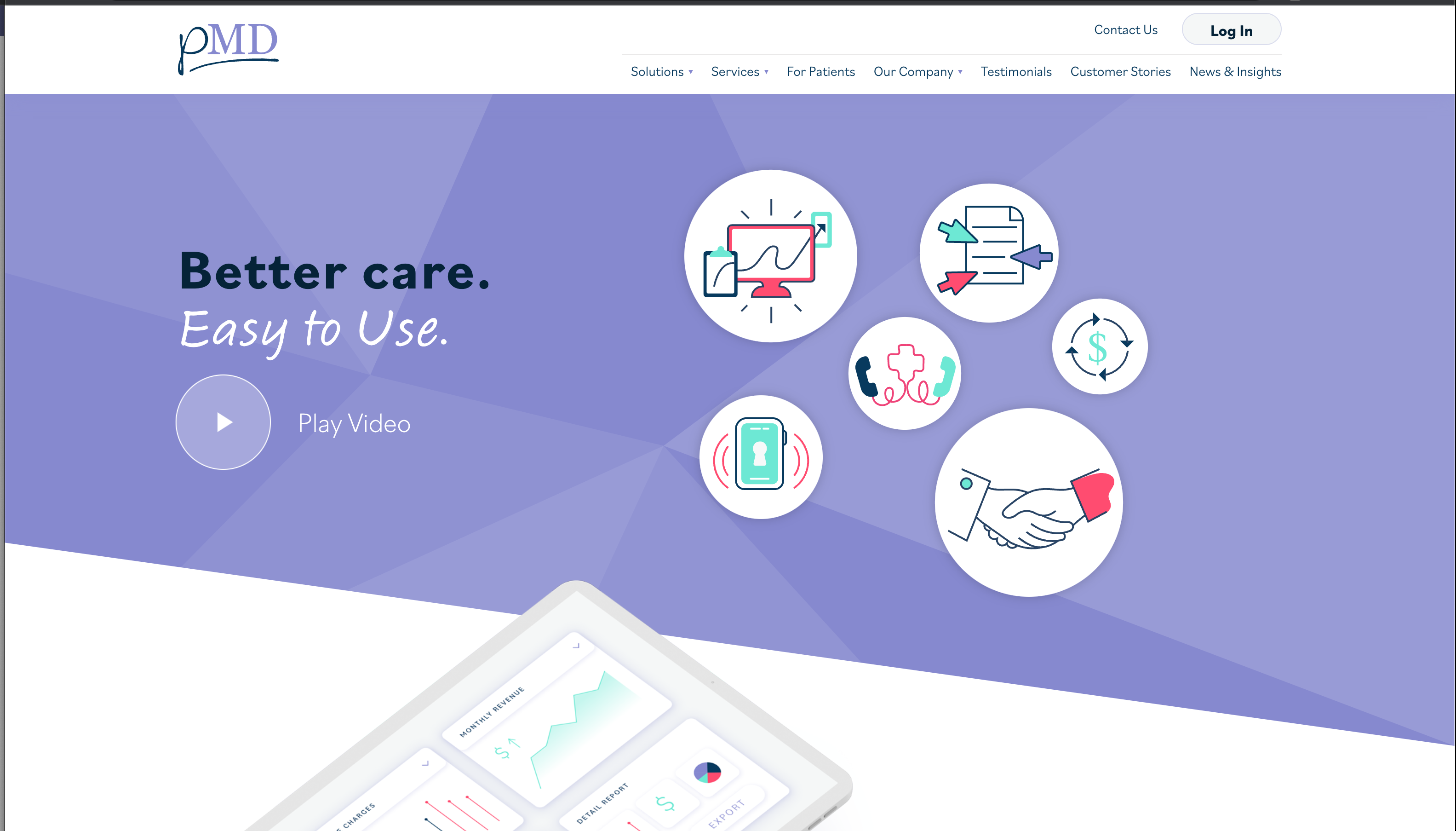Click the Log In button
This screenshot has height=831, width=1456.
[x=1231, y=30]
